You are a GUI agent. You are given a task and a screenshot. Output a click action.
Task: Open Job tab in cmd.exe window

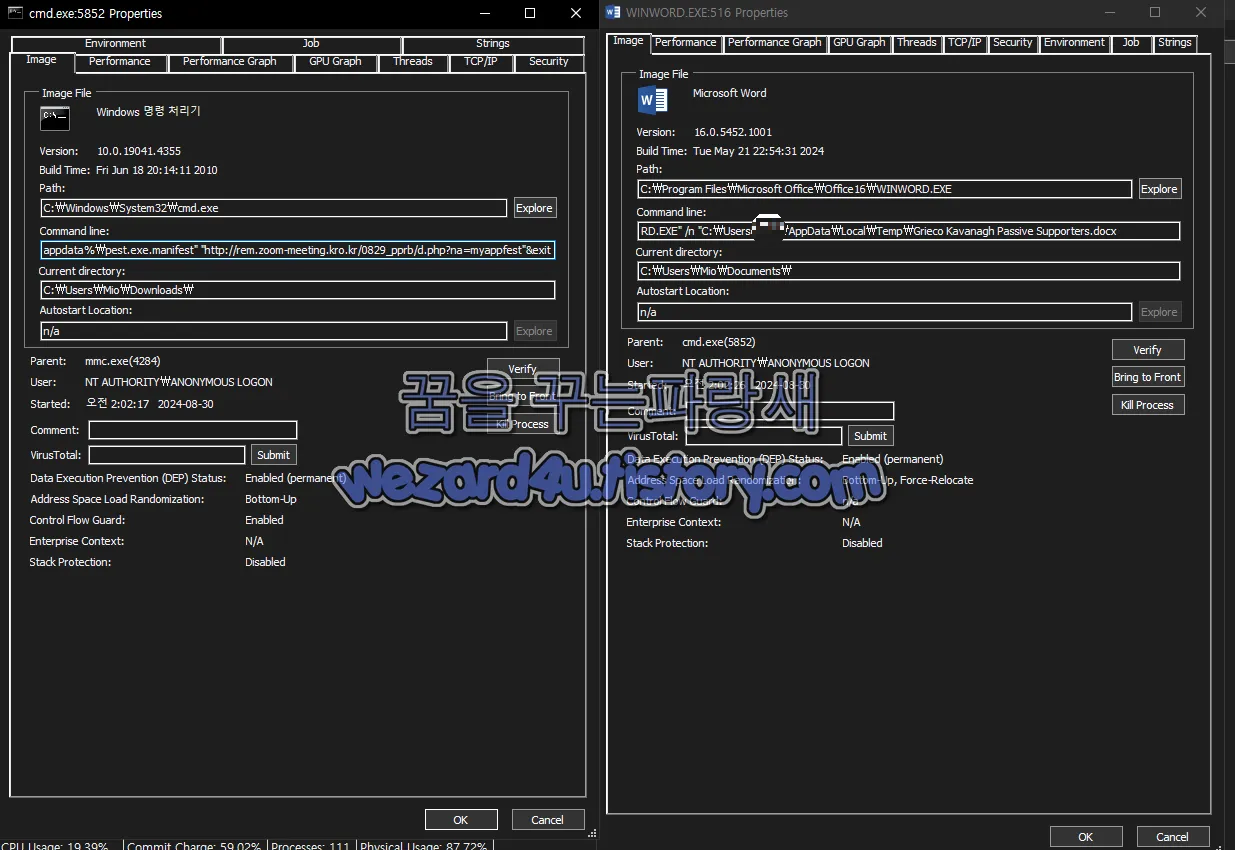click(x=311, y=44)
